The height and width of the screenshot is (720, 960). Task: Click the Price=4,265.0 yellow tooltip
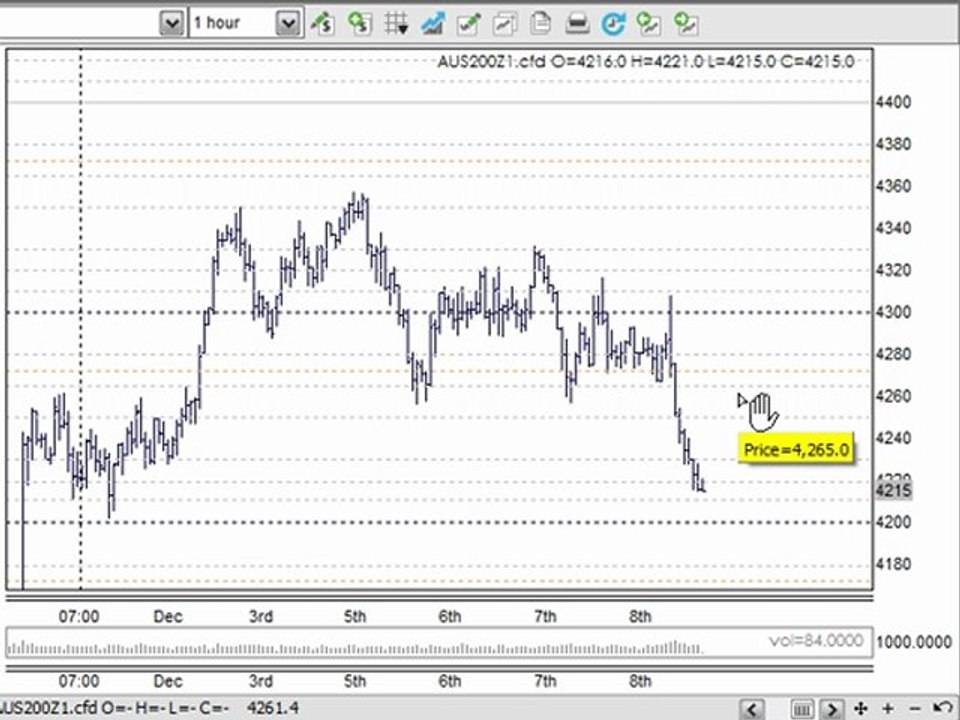[796, 450]
